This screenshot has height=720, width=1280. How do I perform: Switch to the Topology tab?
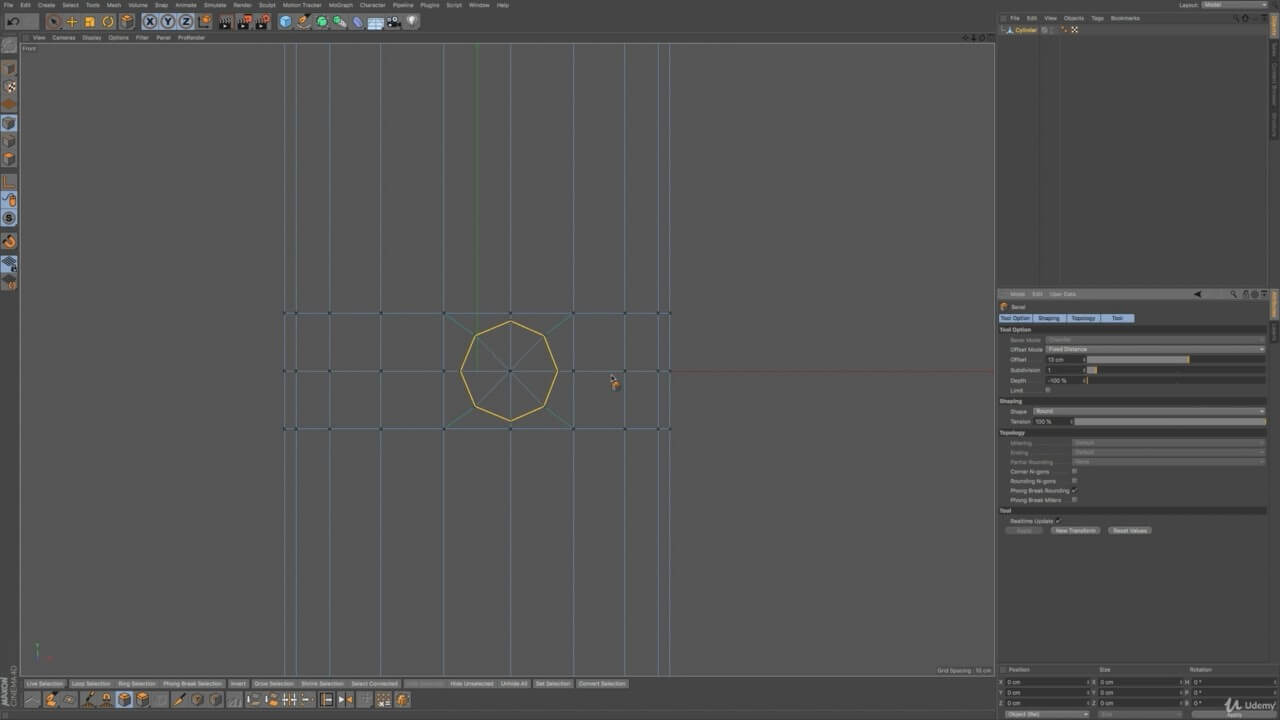click(x=1083, y=318)
